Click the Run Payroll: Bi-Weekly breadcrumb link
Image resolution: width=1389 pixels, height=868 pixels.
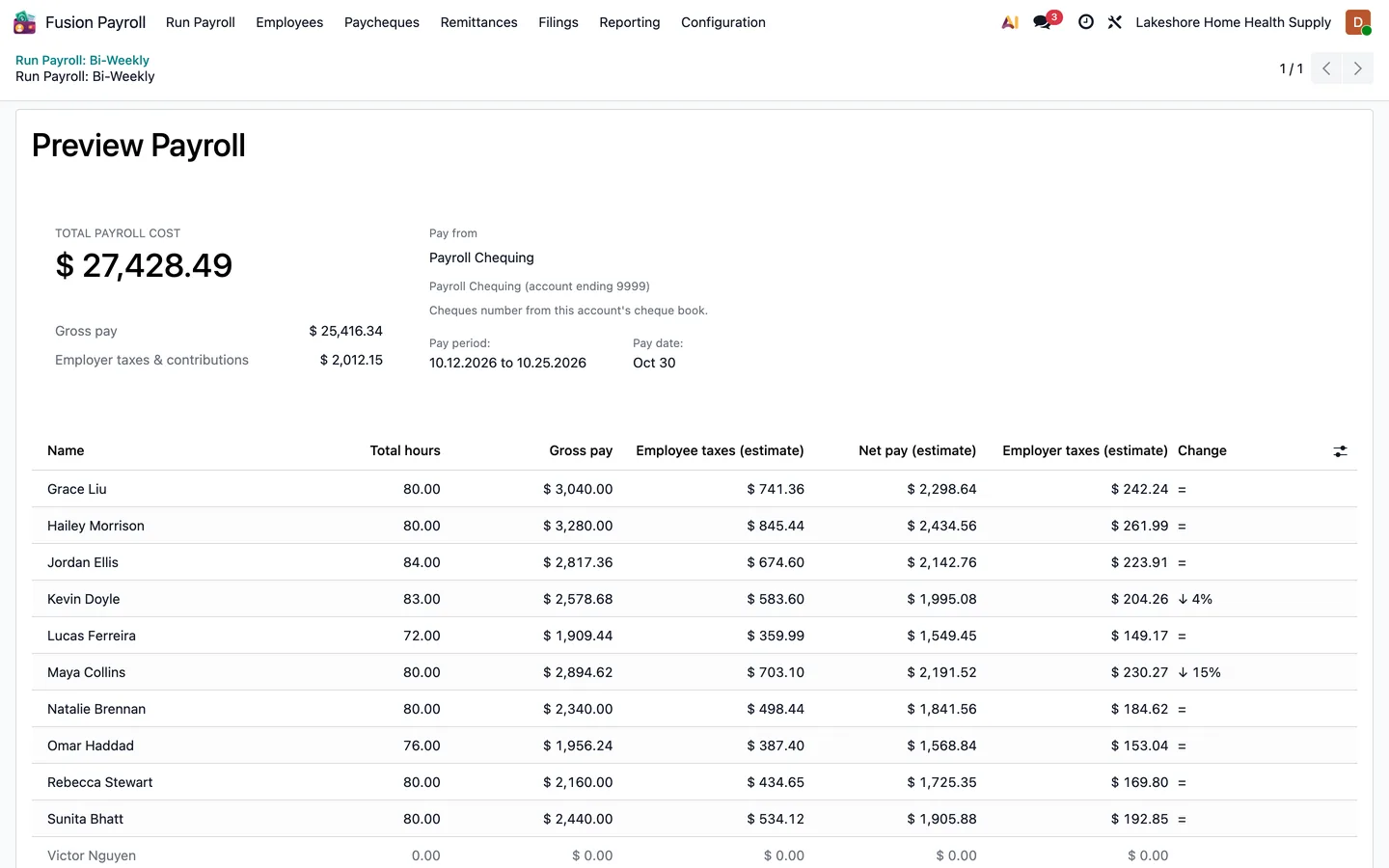pyautogui.click(x=82, y=60)
